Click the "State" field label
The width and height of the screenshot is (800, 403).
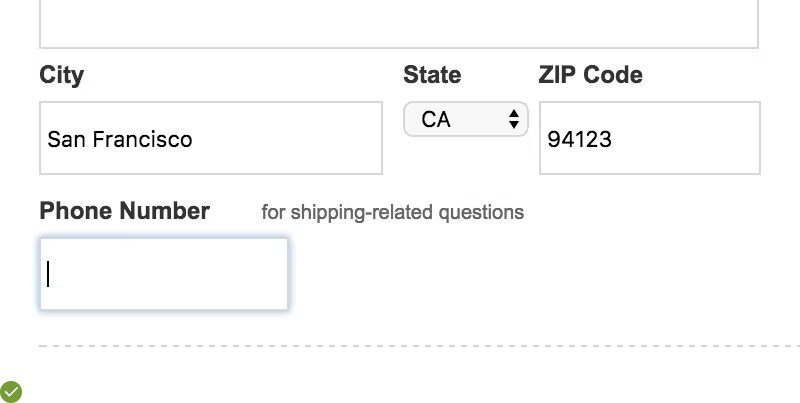point(432,75)
